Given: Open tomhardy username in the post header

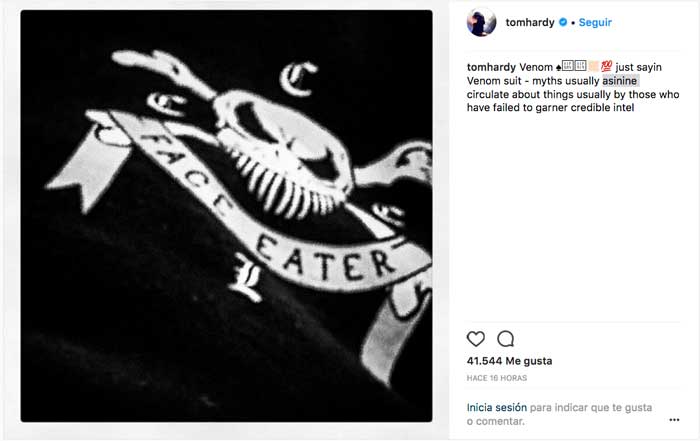Looking at the screenshot, I should coord(530,22).
